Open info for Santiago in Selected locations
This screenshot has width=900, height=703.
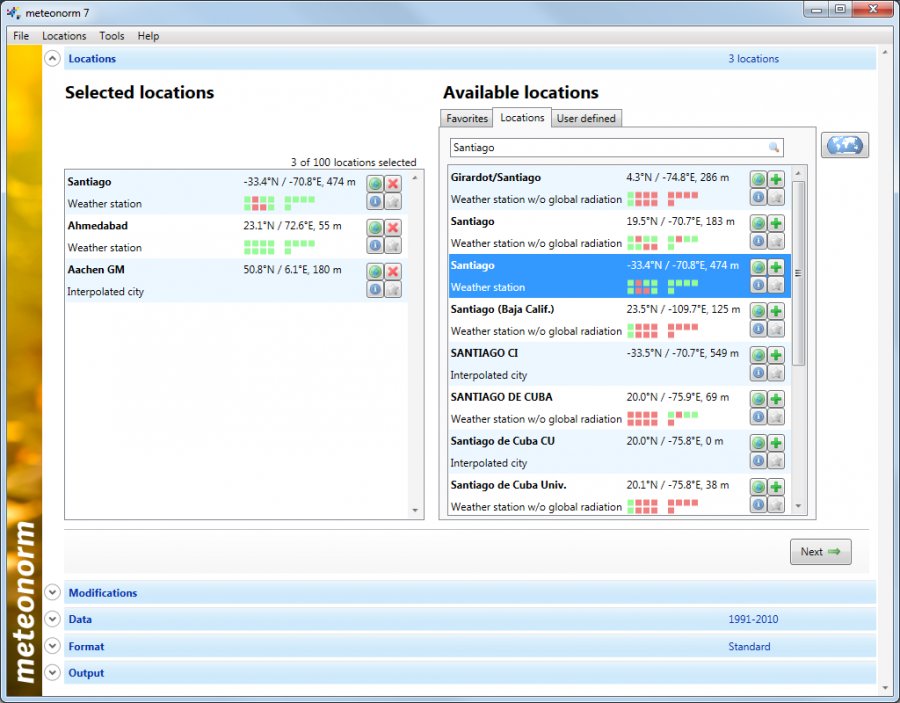click(375, 201)
